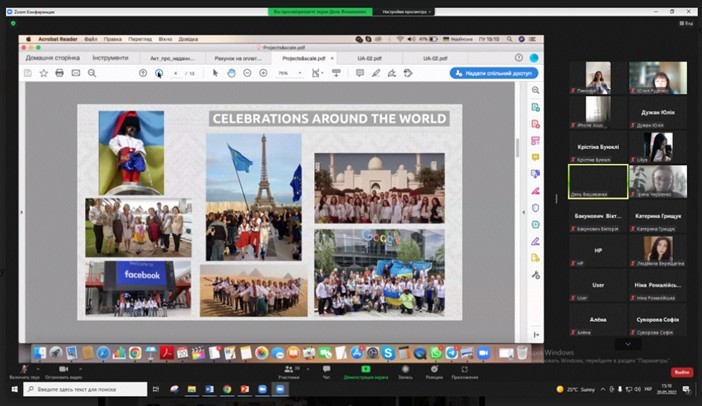702x406 pixels.
Task: Click the zoom out minus icon
Action: 249,73
